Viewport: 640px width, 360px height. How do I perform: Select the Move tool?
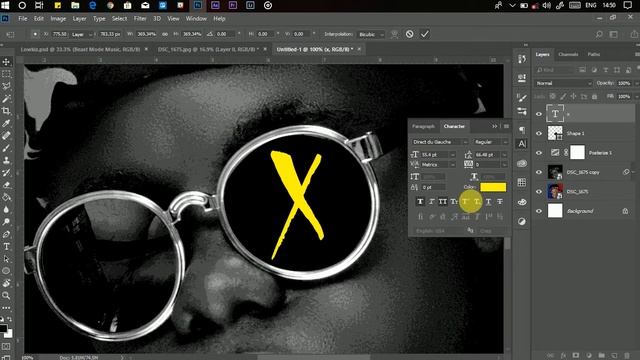point(6,62)
